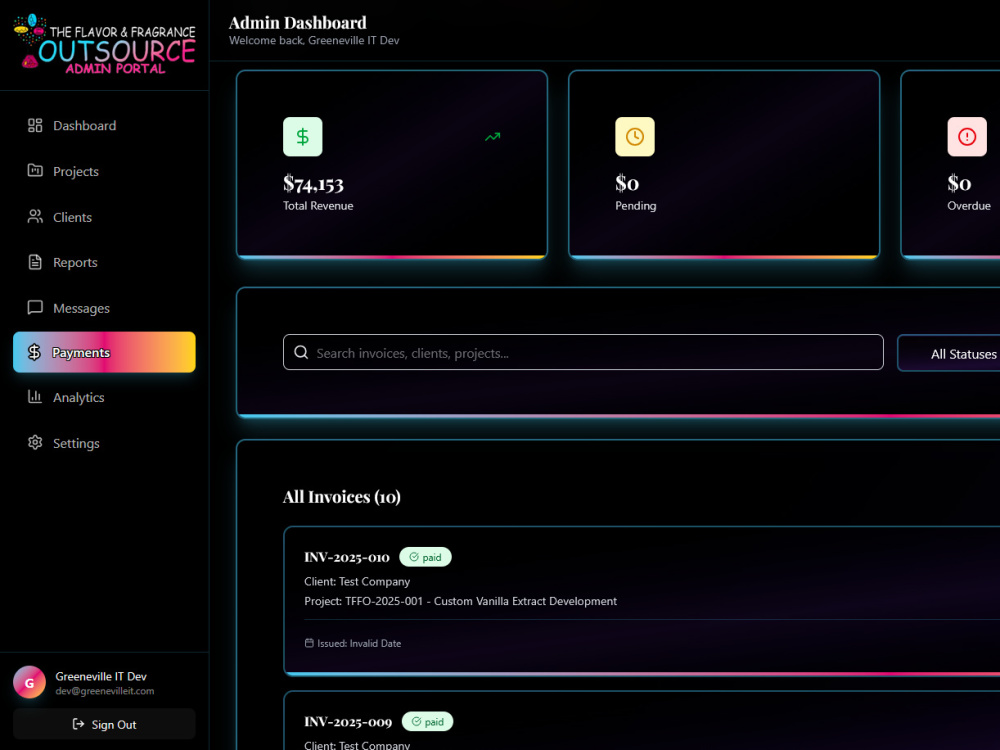Image resolution: width=1000 pixels, height=750 pixels.
Task: Click the Outsource Admin Portal logo
Action: click(104, 45)
